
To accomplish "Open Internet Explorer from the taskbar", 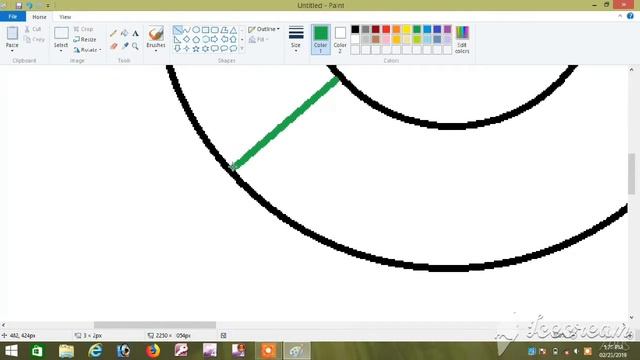I will (95, 351).
